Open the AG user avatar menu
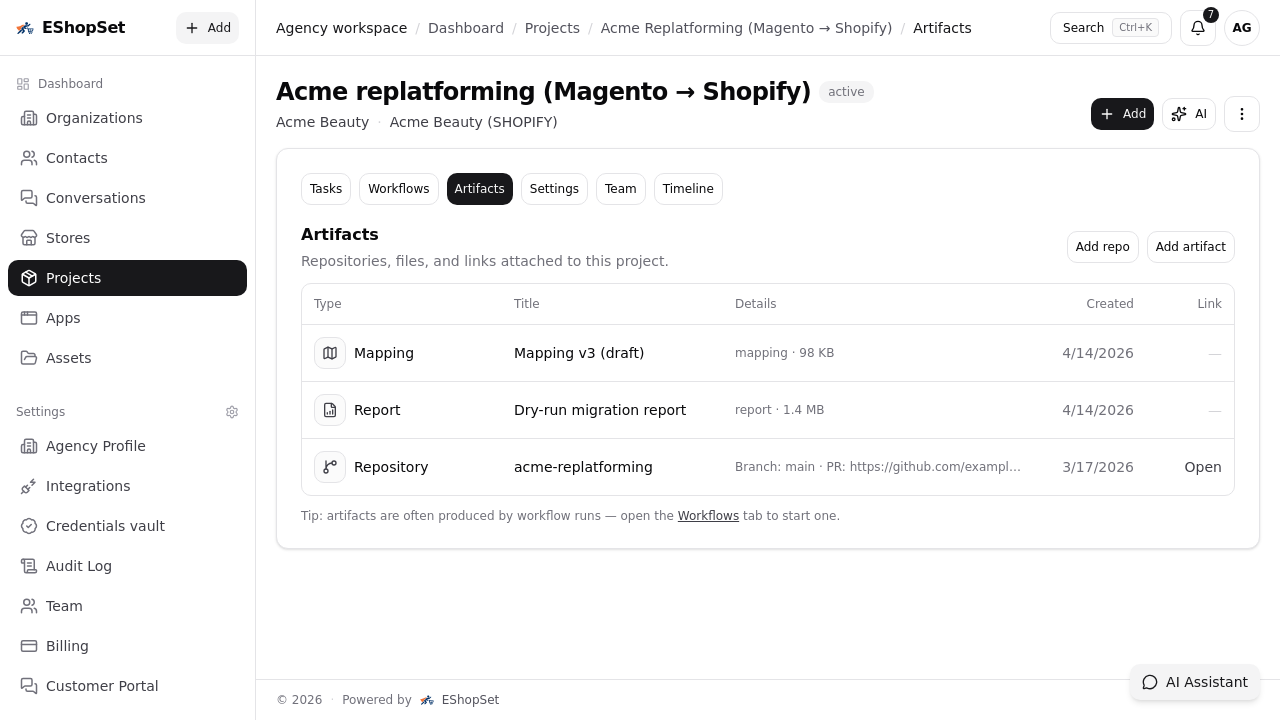The width and height of the screenshot is (1280, 720). pos(1241,28)
